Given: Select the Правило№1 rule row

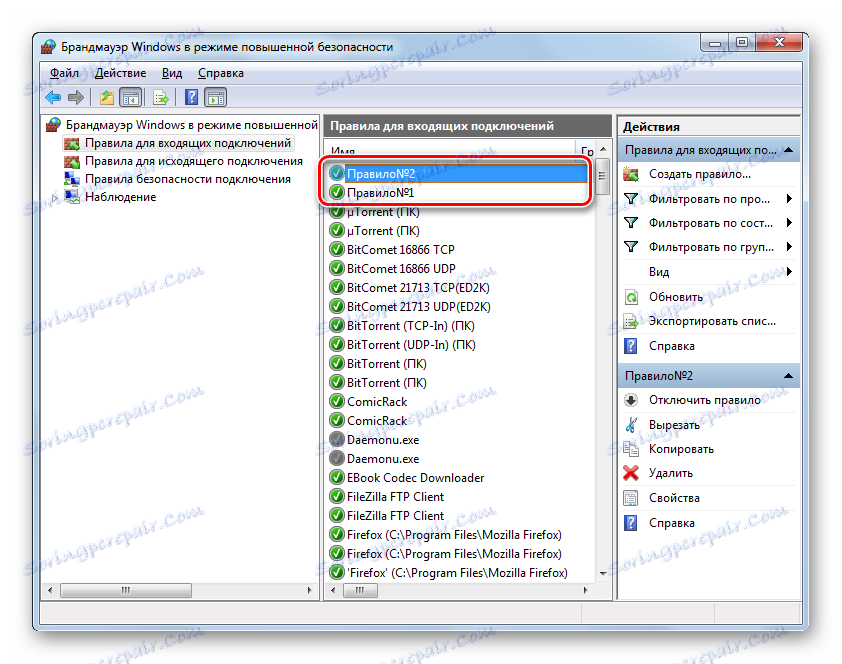Looking at the screenshot, I should 458,192.
